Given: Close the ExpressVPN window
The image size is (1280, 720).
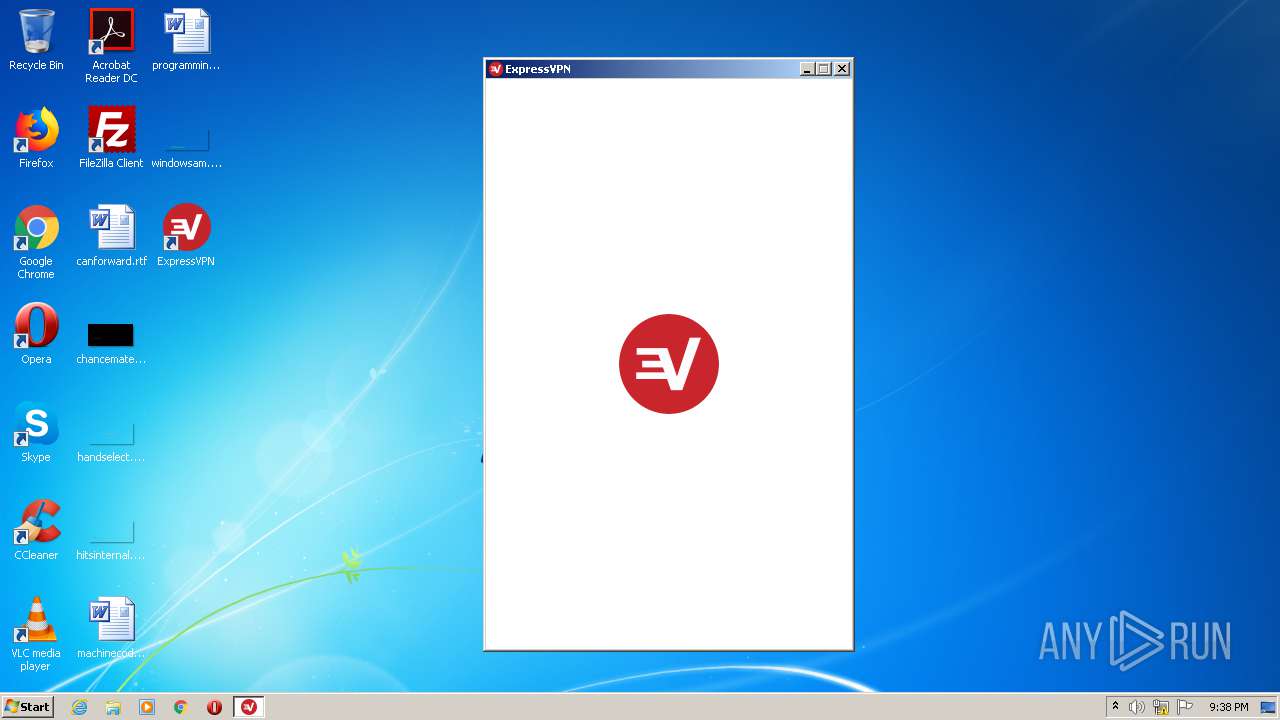Looking at the screenshot, I should point(842,69).
